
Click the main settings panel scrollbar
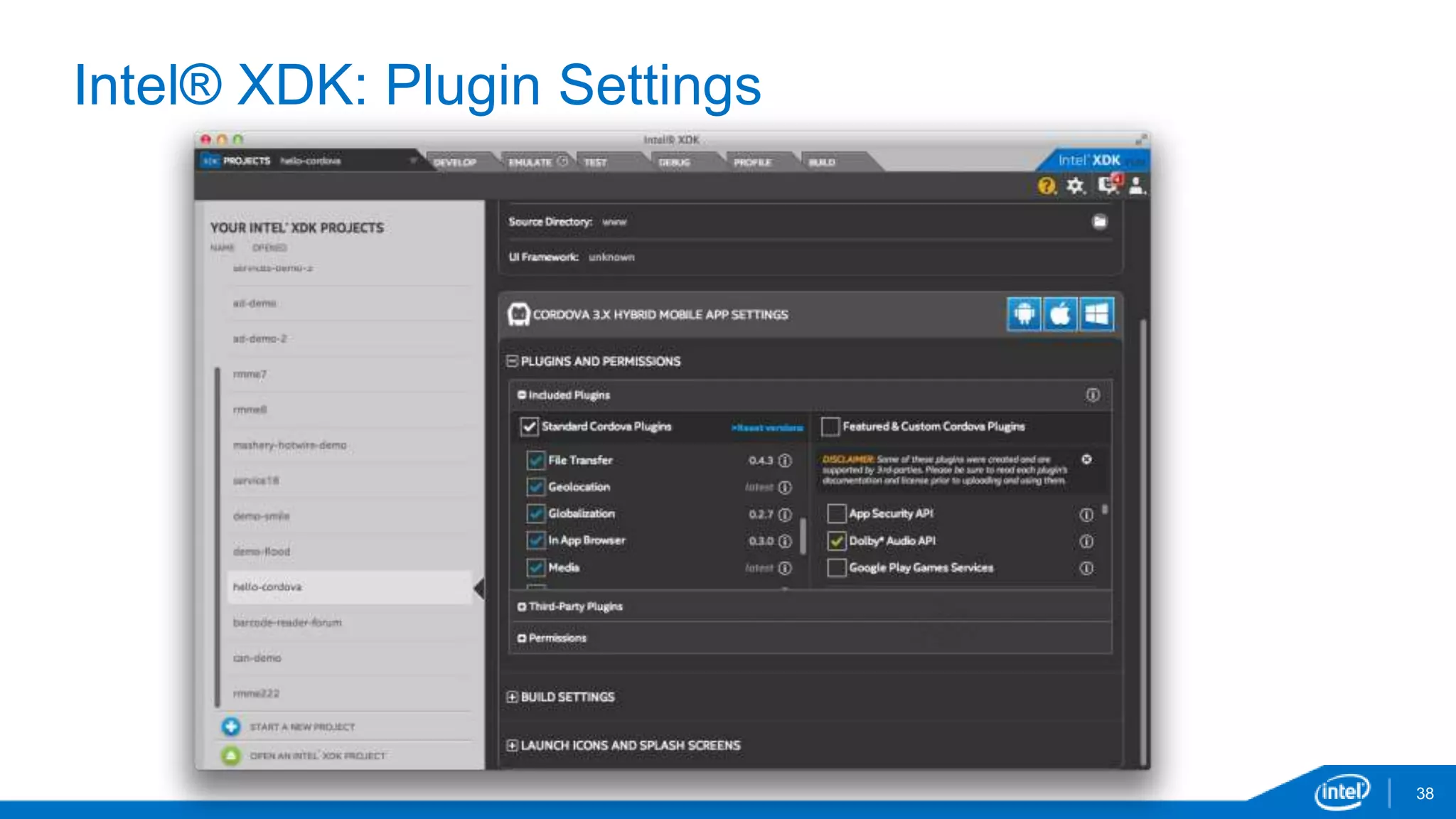tap(1144, 544)
